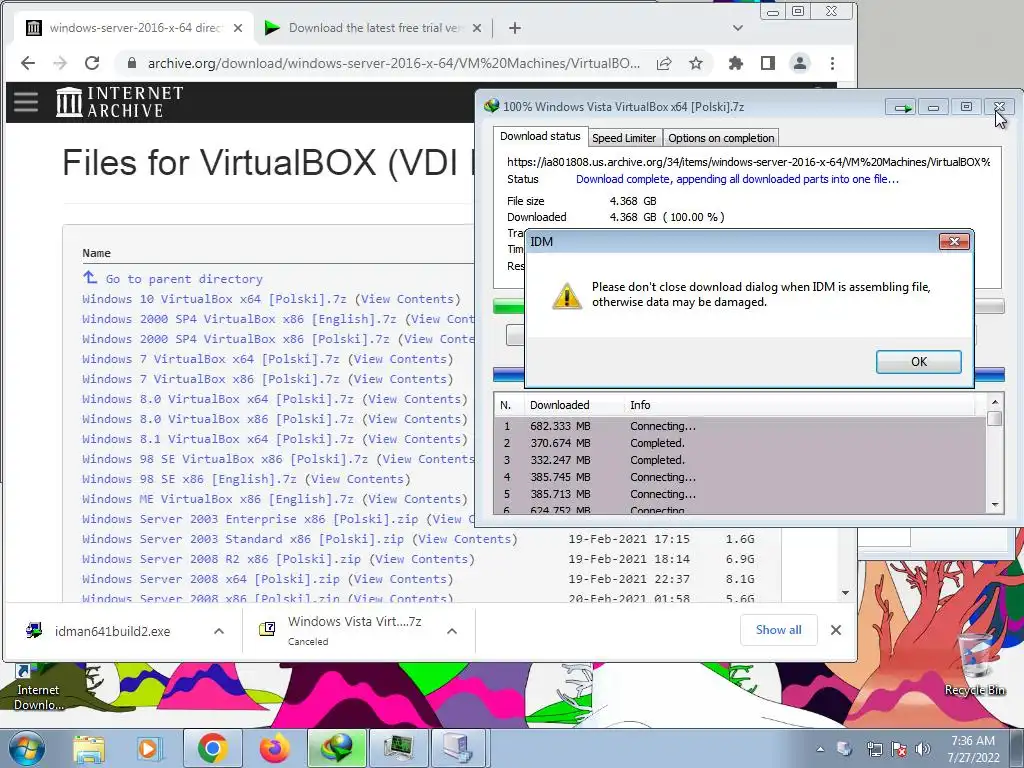Viewport: 1024px width, 768px height.
Task: Select connection row 2 with 370.674 MB
Action: point(740,443)
